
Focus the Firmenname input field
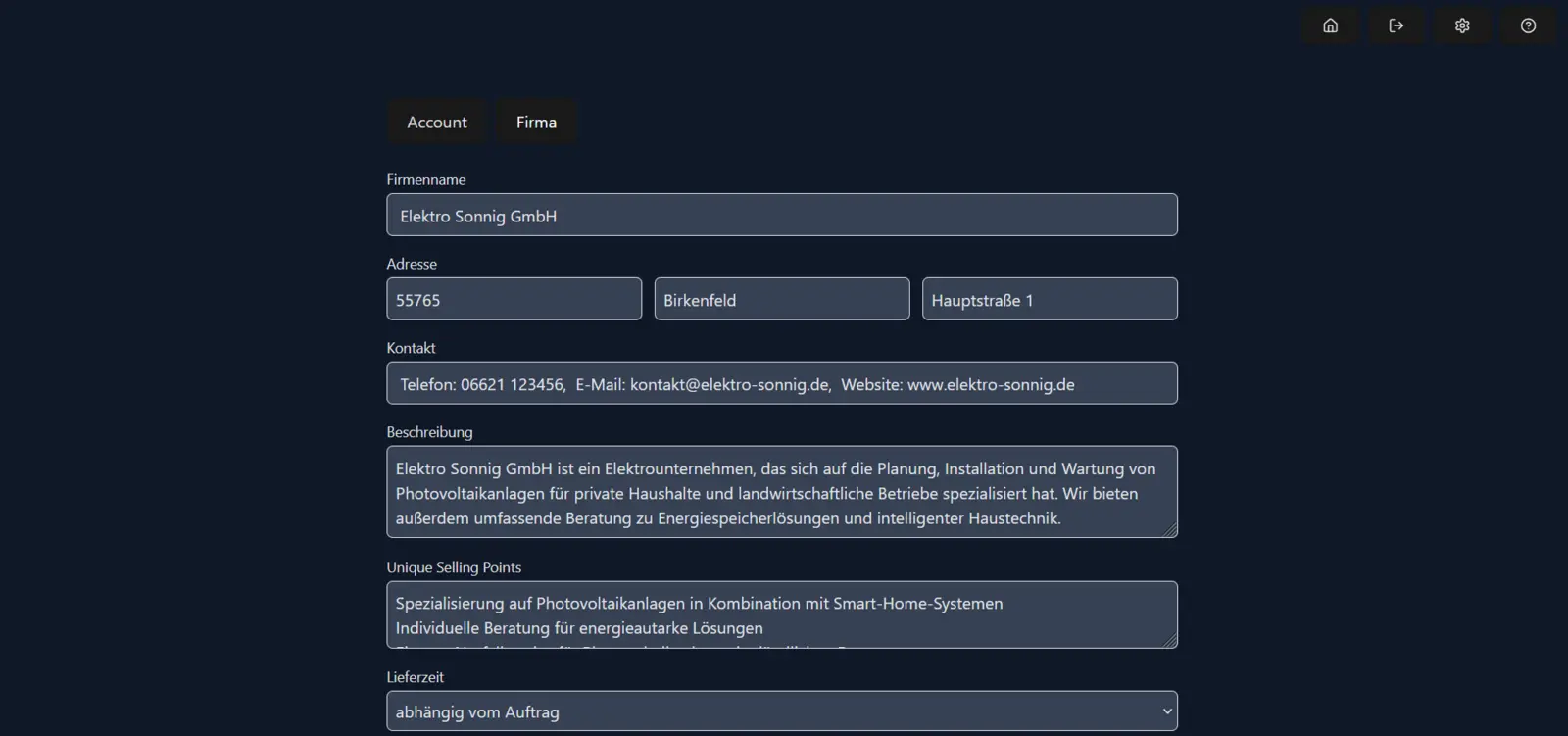[781, 215]
